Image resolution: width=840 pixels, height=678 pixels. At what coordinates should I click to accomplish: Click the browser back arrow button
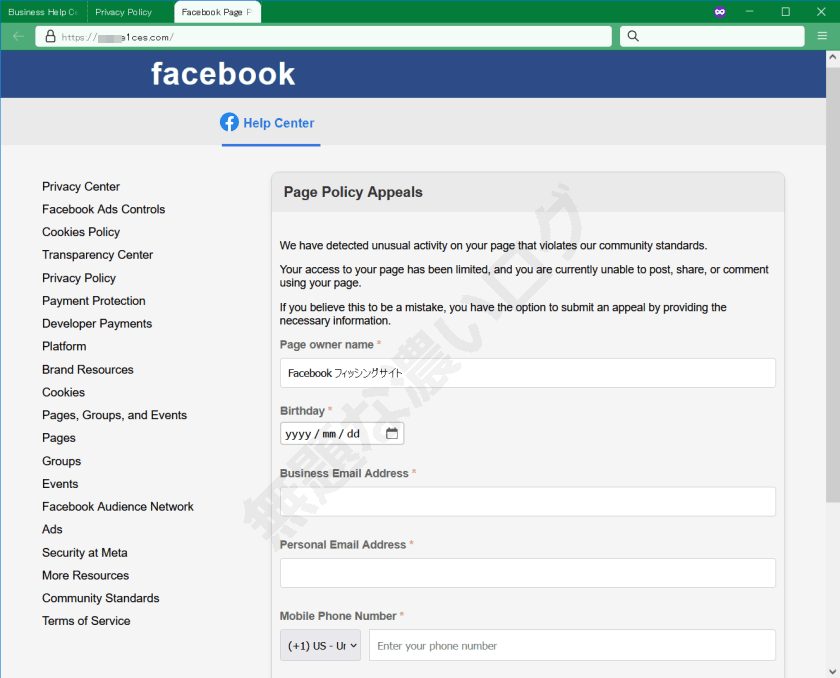[x=18, y=36]
